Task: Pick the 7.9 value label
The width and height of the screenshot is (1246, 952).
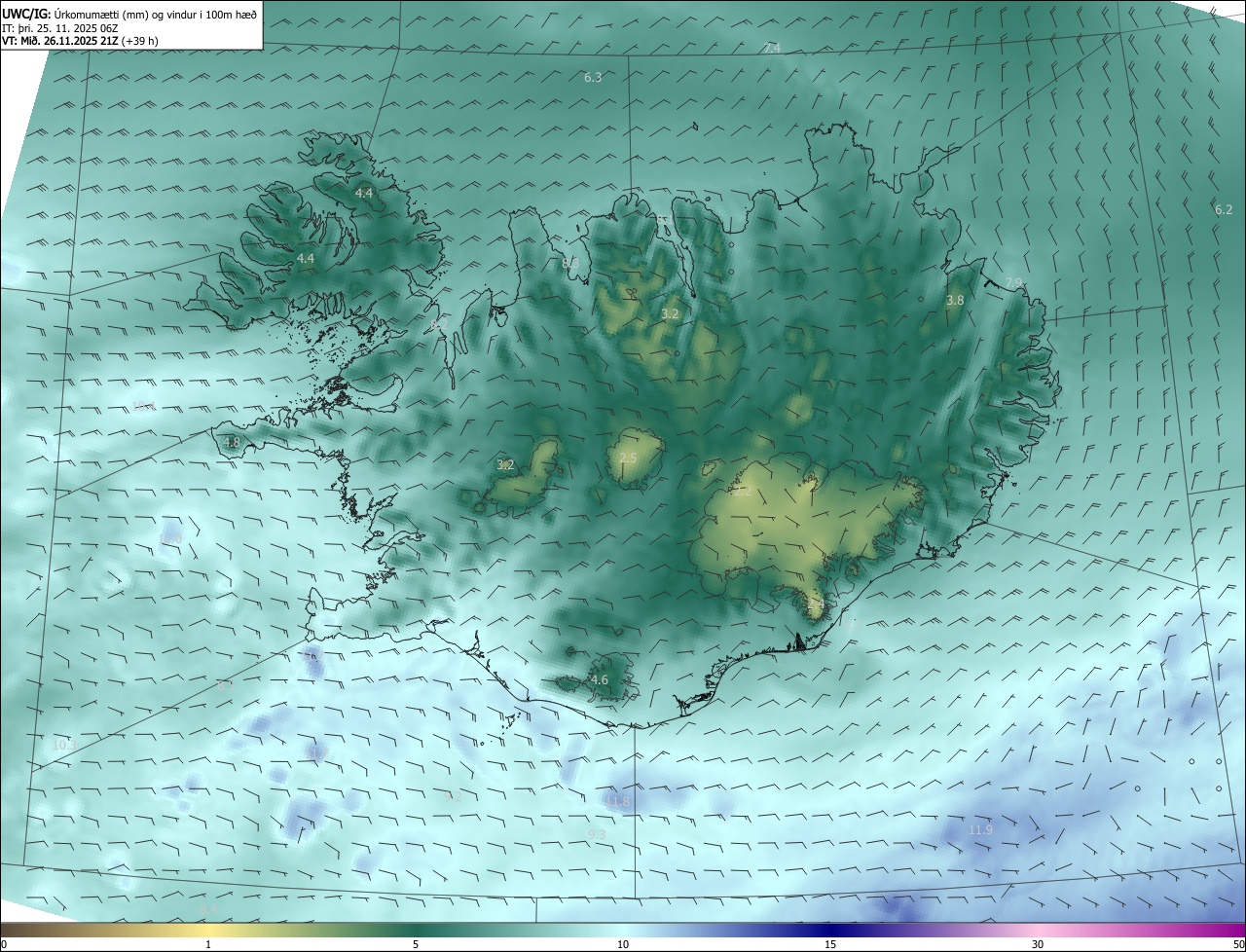Action: point(1013,282)
